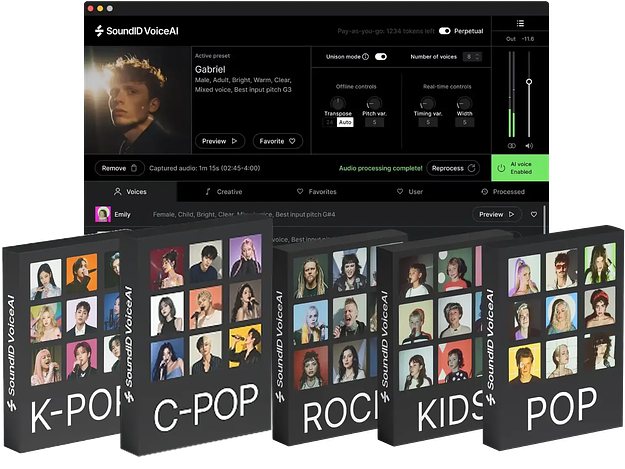Click the red window close button
The width and height of the screenshot is (625, 469).
90,8
